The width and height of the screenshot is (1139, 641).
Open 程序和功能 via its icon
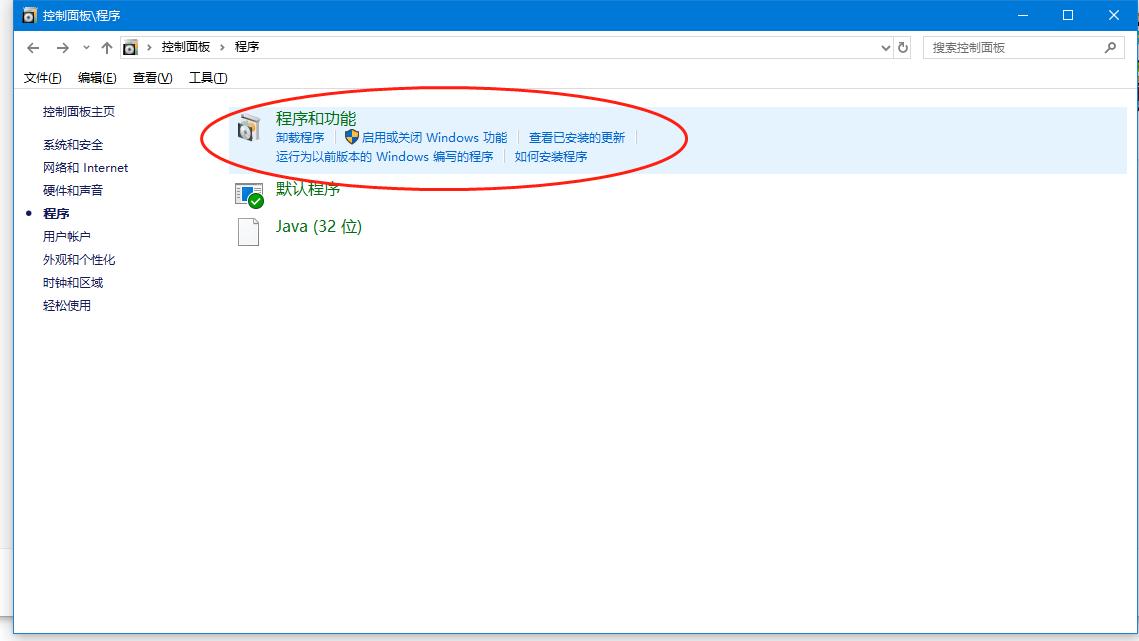(248, 128)
